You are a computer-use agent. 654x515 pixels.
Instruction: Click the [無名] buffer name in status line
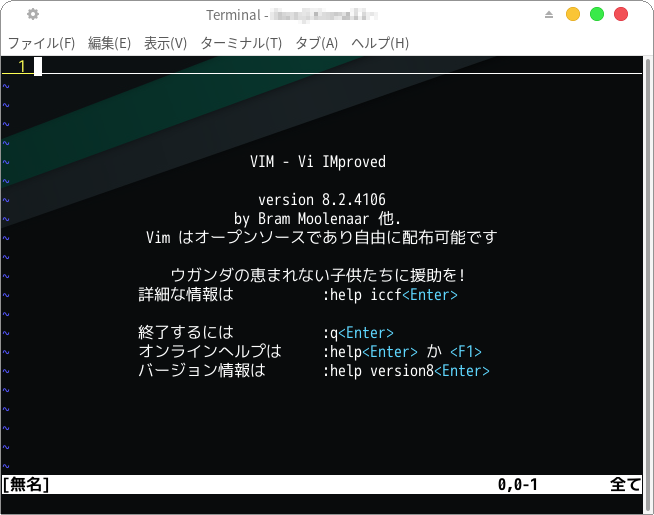pos(26,485)
